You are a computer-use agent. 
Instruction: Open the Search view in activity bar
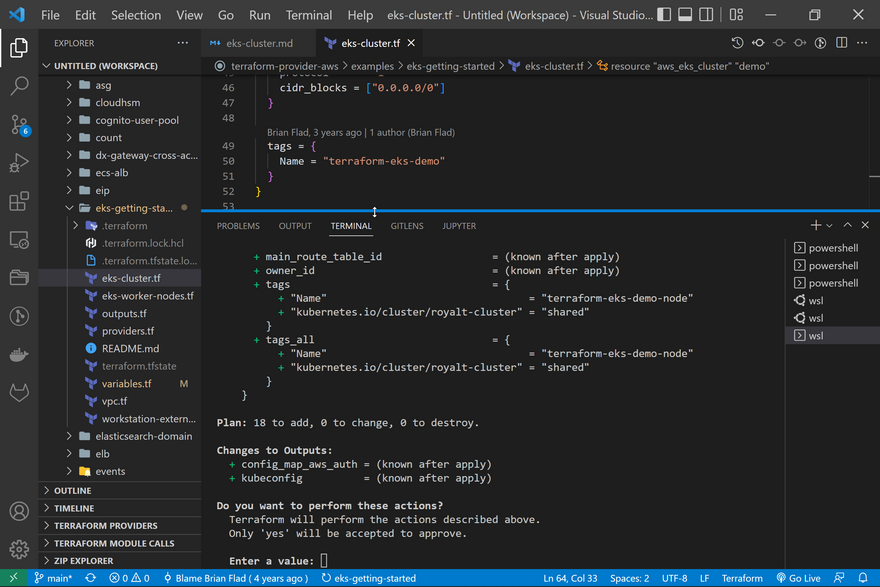click(19, 86)
